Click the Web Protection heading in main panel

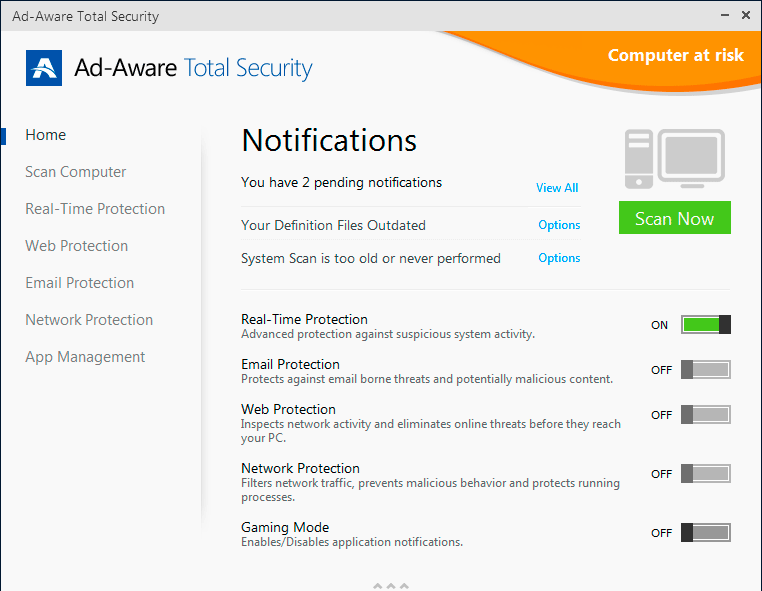pyautogui.click(x=288, y=409)
